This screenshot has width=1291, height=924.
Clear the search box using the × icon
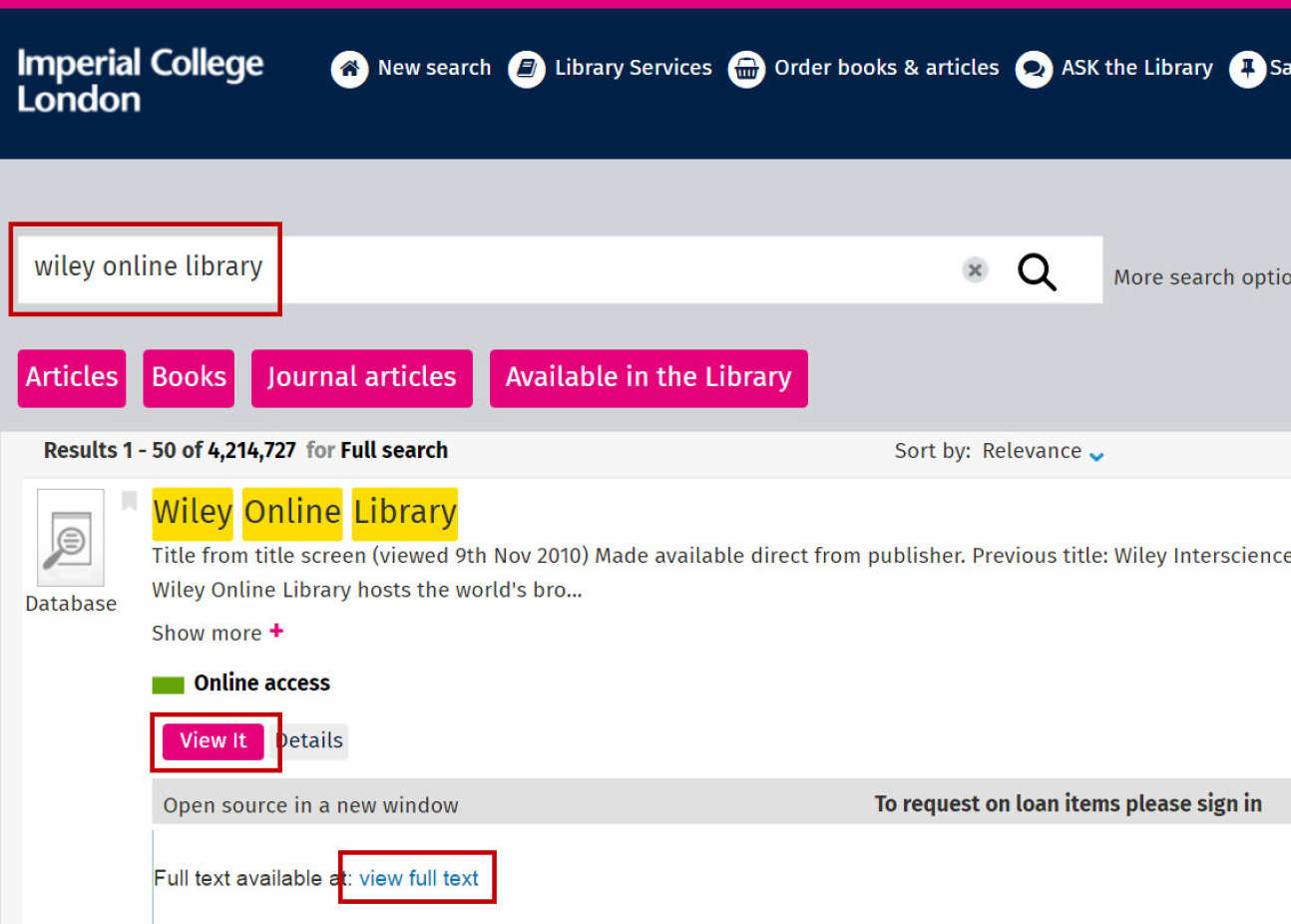pos(975,269)
